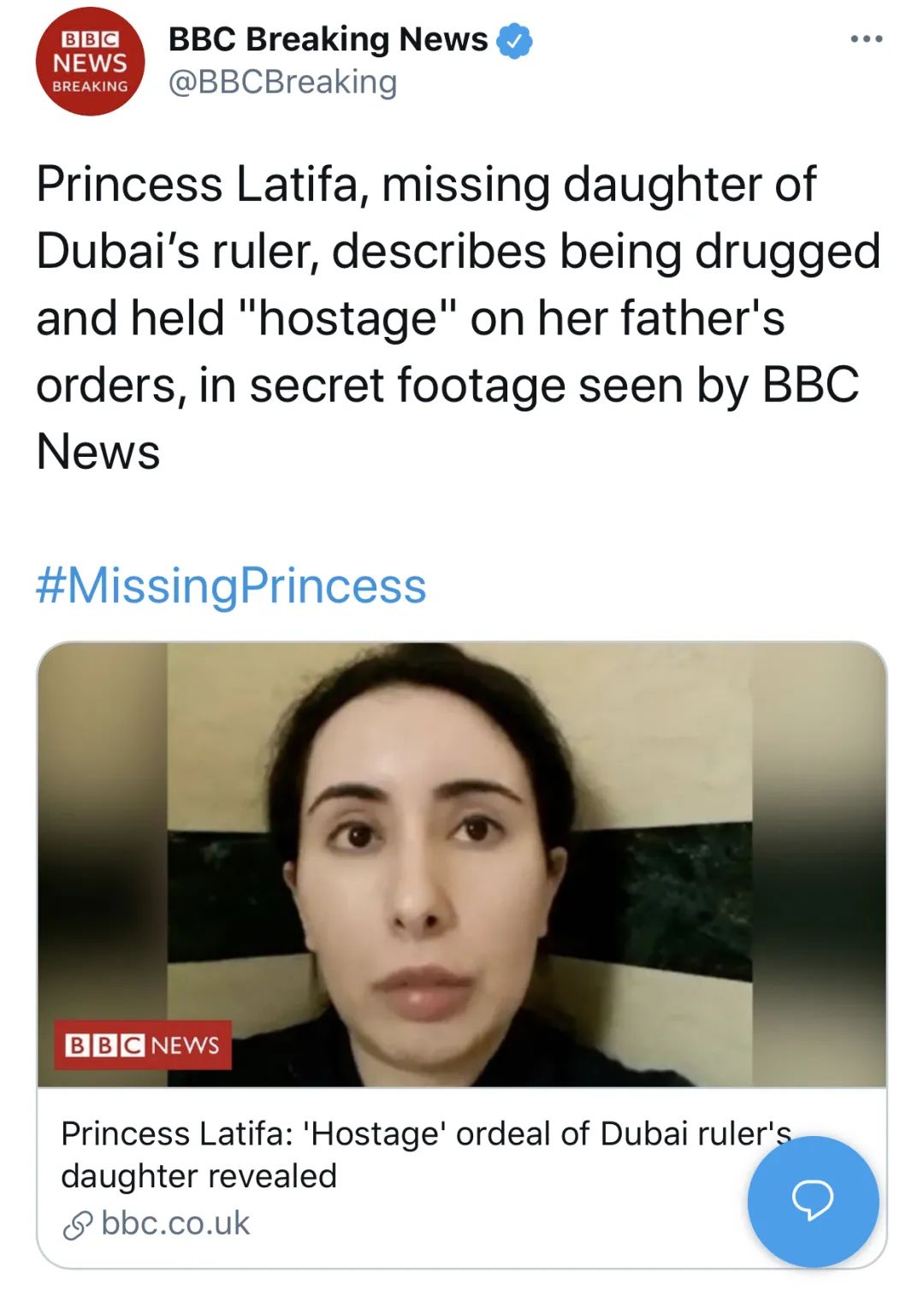Open the BBC News Breaking profile avatar
This screenshot has height=1296, width=924.
(x=90, y=62)
